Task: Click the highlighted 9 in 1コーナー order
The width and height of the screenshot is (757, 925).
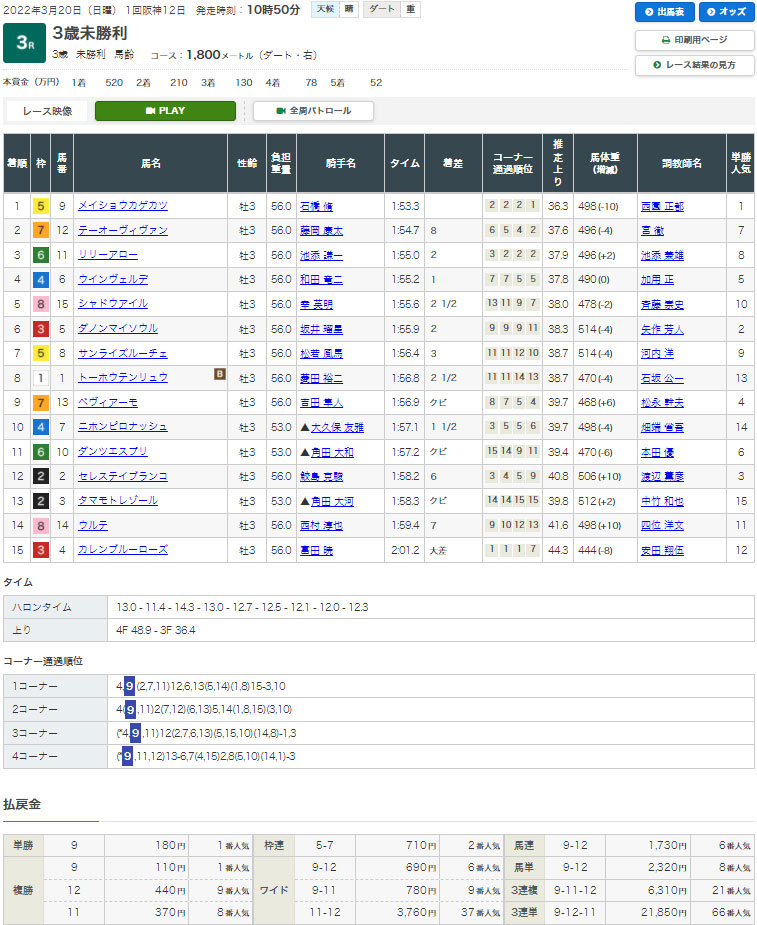Action: point(130,686)
